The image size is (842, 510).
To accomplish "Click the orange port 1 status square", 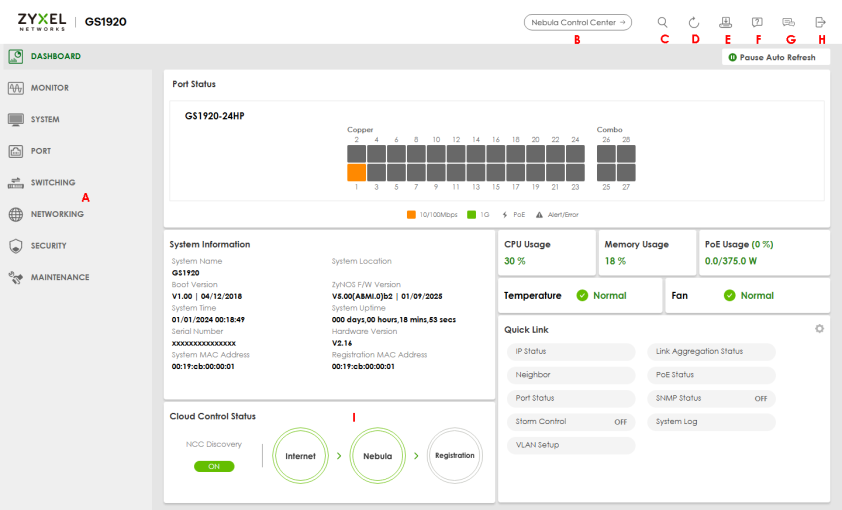I will point(357,173).
